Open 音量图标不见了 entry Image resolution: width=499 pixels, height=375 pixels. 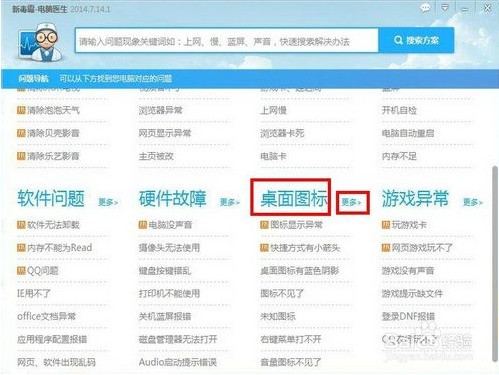[291, 362]
